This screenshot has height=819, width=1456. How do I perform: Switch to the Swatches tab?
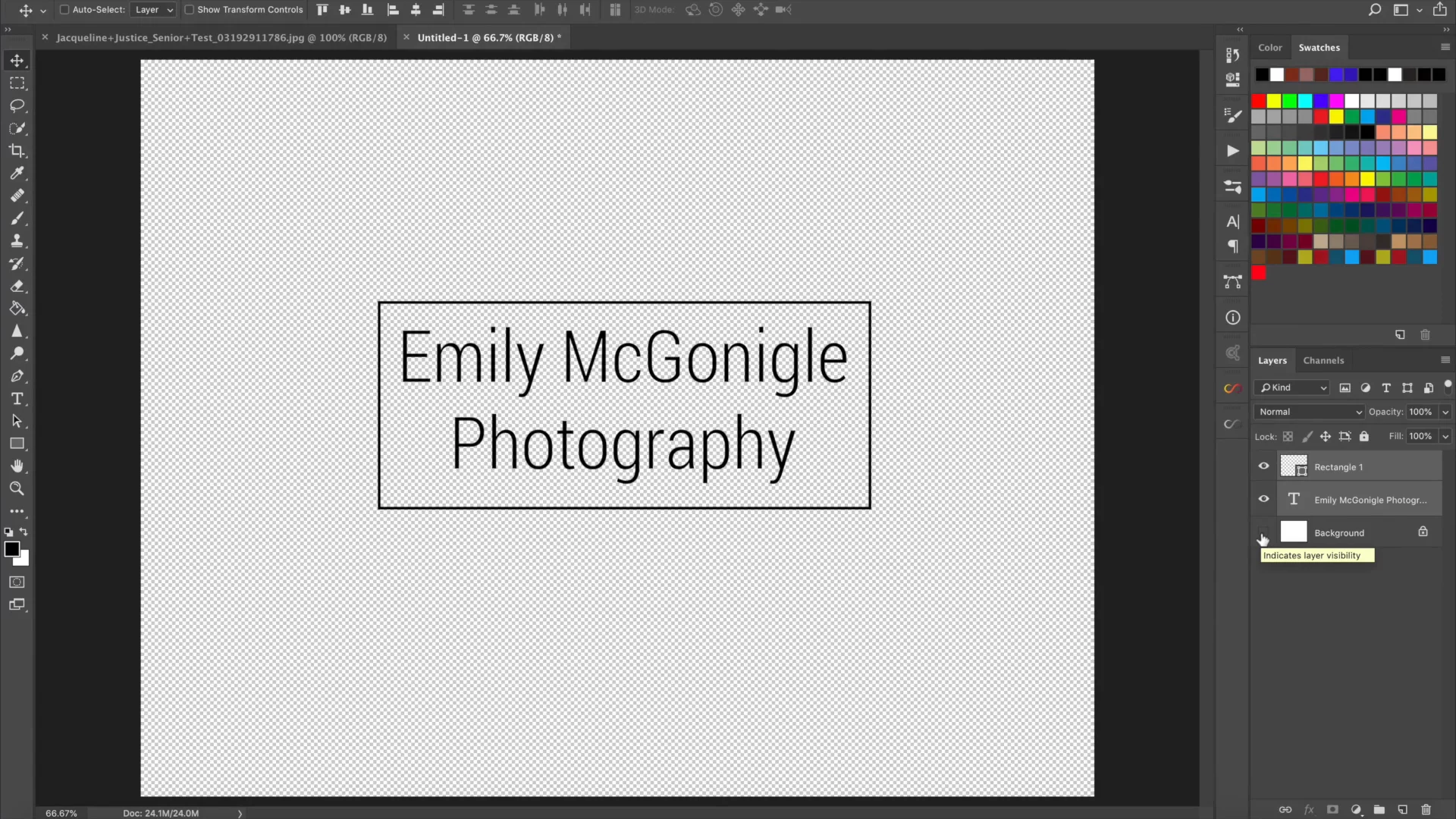click(1319, 47)
